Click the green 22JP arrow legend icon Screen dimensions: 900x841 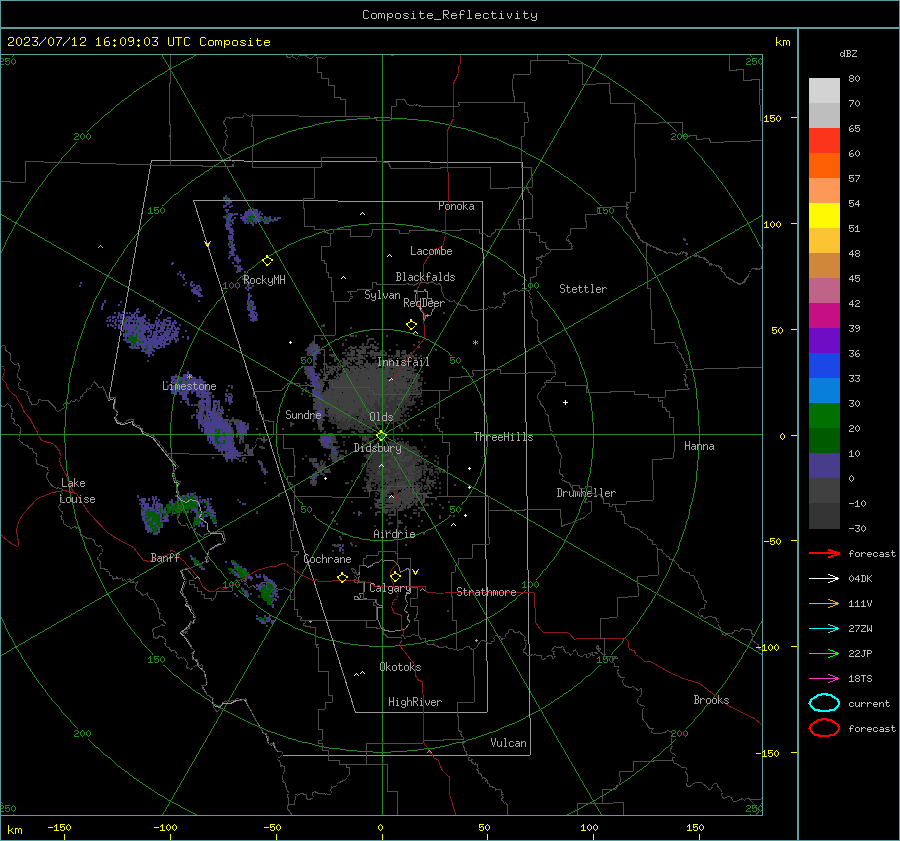tap(824, 653)
